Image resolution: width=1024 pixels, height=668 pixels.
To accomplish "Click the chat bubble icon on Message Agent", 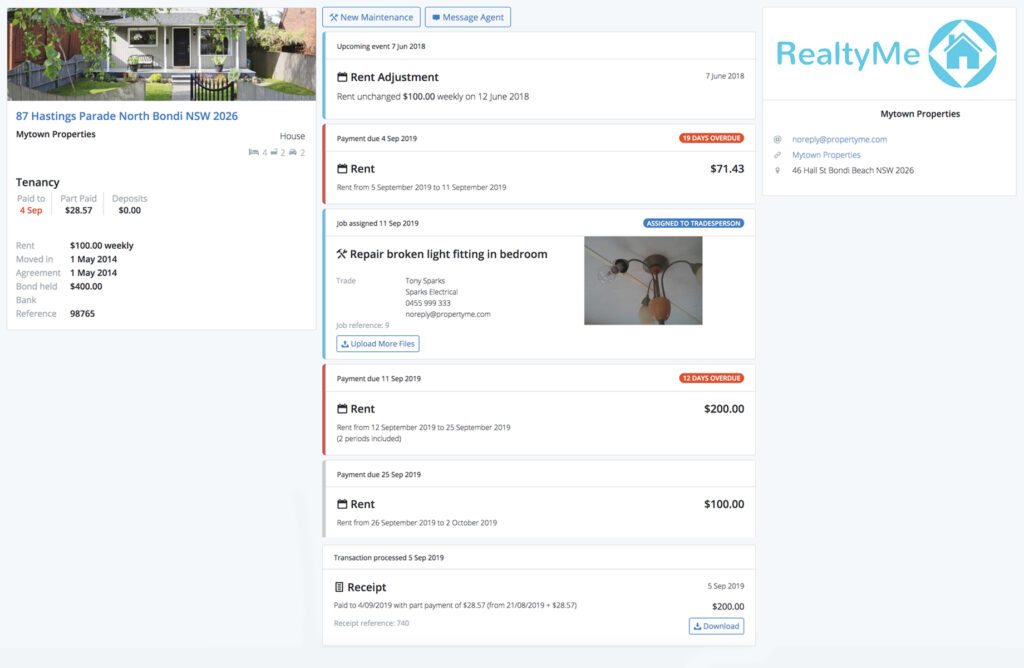I will [435, 17].
